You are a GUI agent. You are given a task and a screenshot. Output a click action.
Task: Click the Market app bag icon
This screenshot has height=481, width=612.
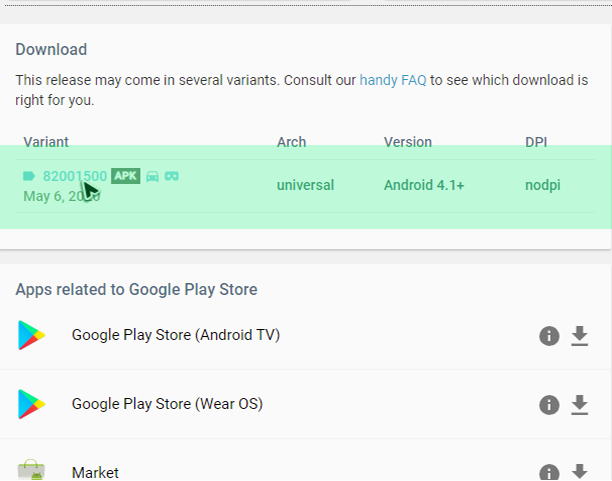click(x=32, y=470)
